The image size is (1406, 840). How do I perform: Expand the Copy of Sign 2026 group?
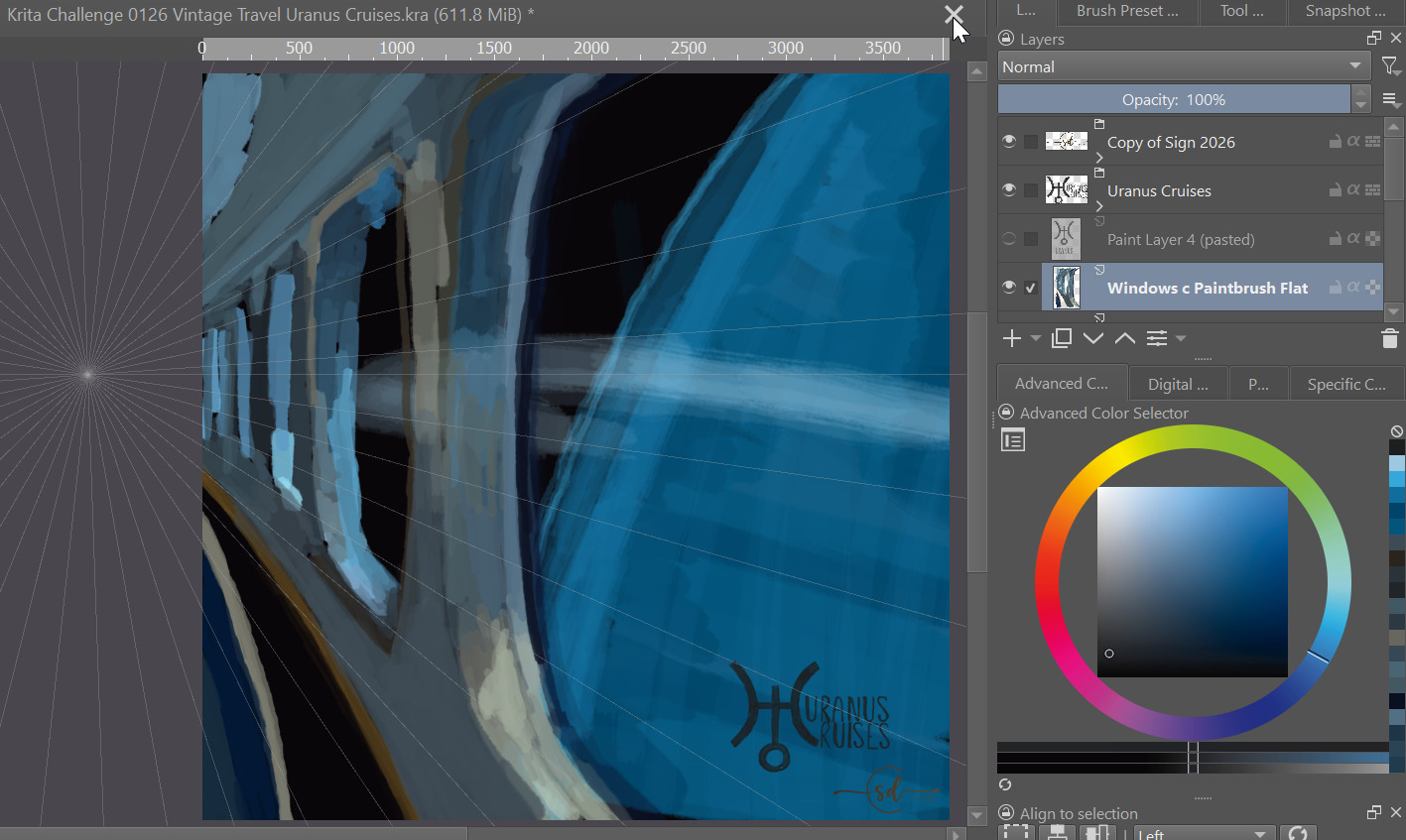1099,158
